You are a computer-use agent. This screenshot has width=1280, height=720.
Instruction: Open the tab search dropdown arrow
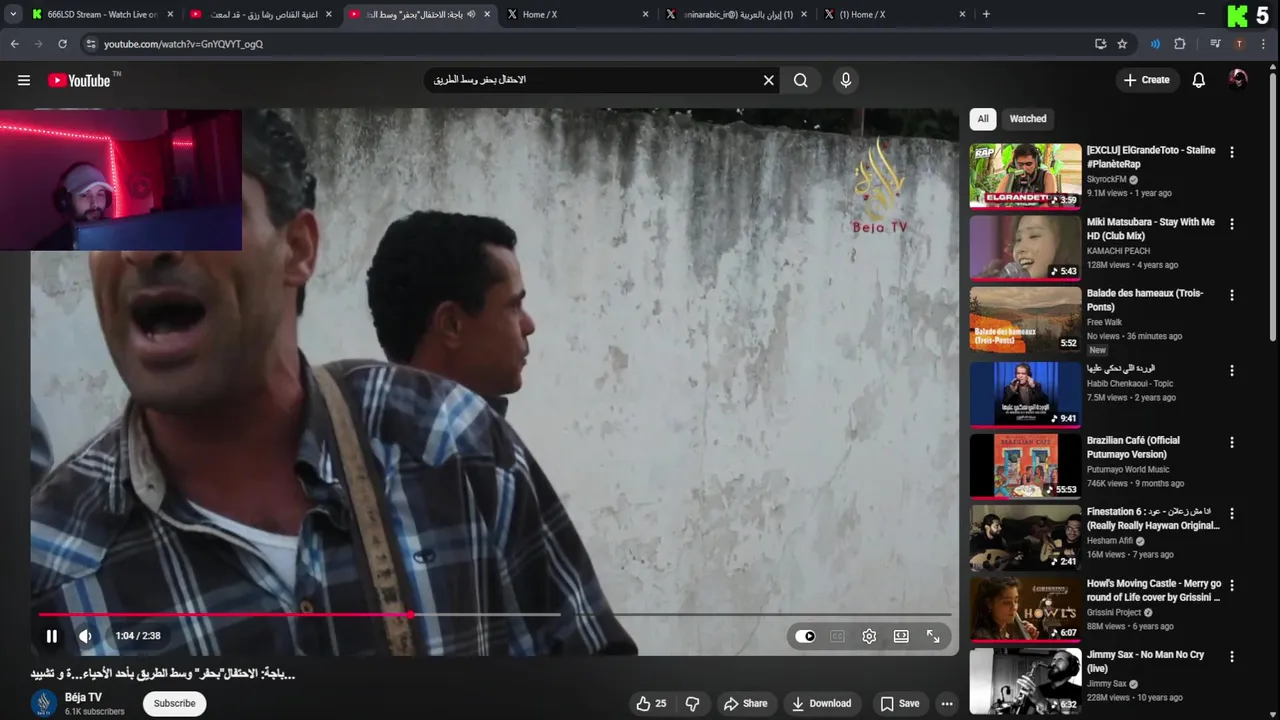tap(13, 14)
